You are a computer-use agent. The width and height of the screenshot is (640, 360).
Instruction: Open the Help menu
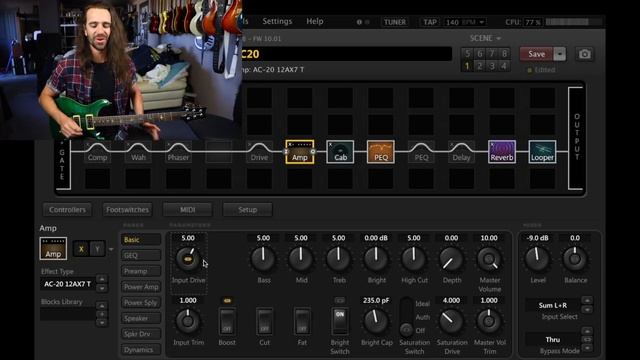click(x=315, y=21)
